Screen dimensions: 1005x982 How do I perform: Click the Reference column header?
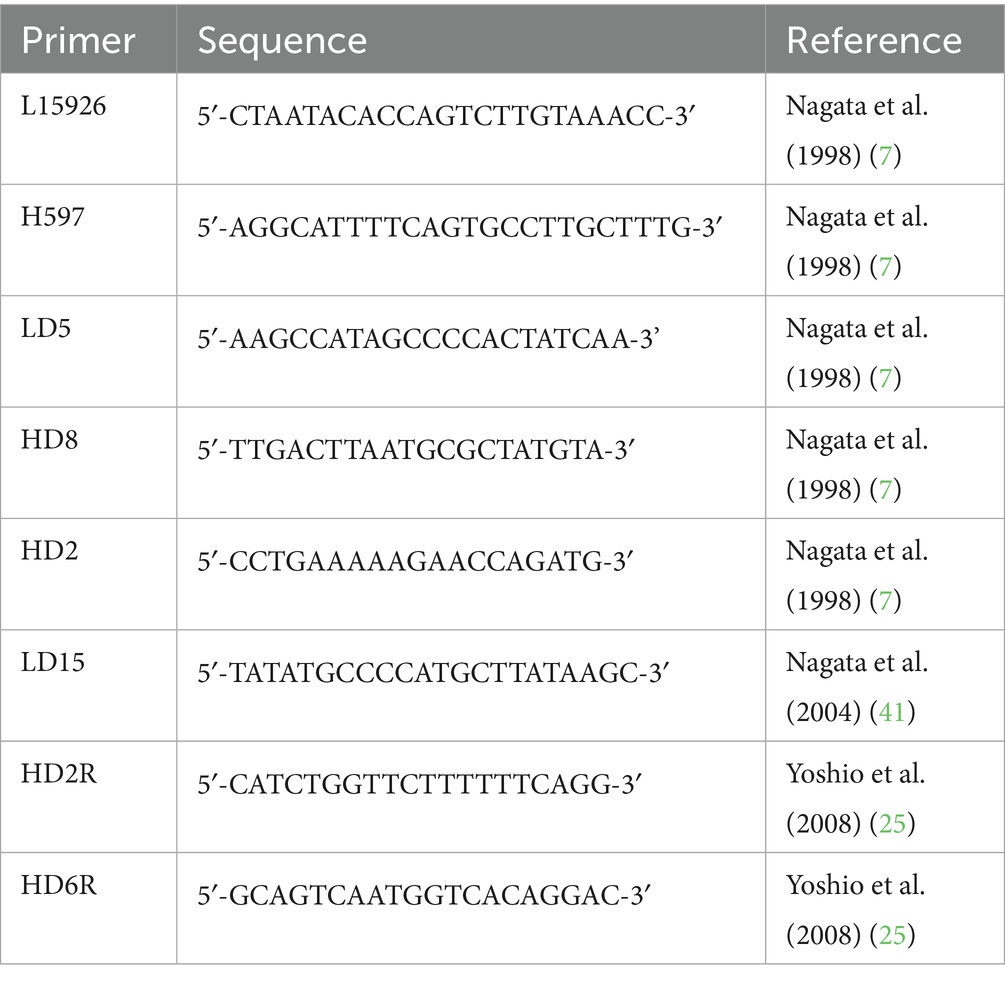tap(874, 41)
